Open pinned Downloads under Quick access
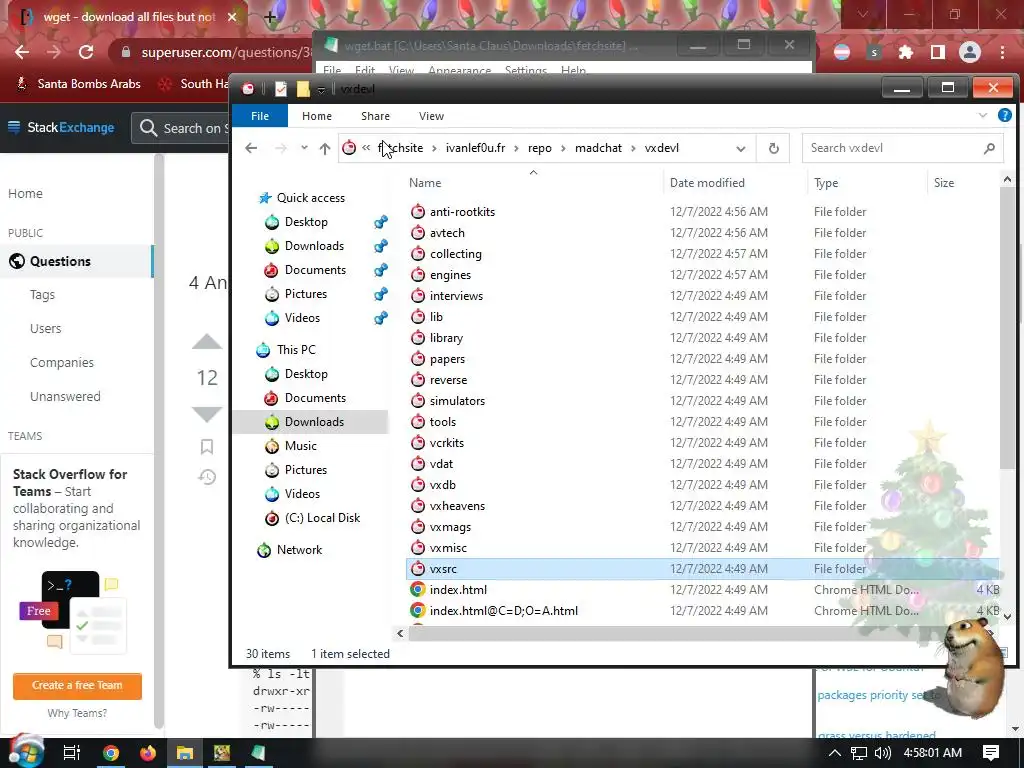Screen dimensions: 1024x768 pos(314,246)
